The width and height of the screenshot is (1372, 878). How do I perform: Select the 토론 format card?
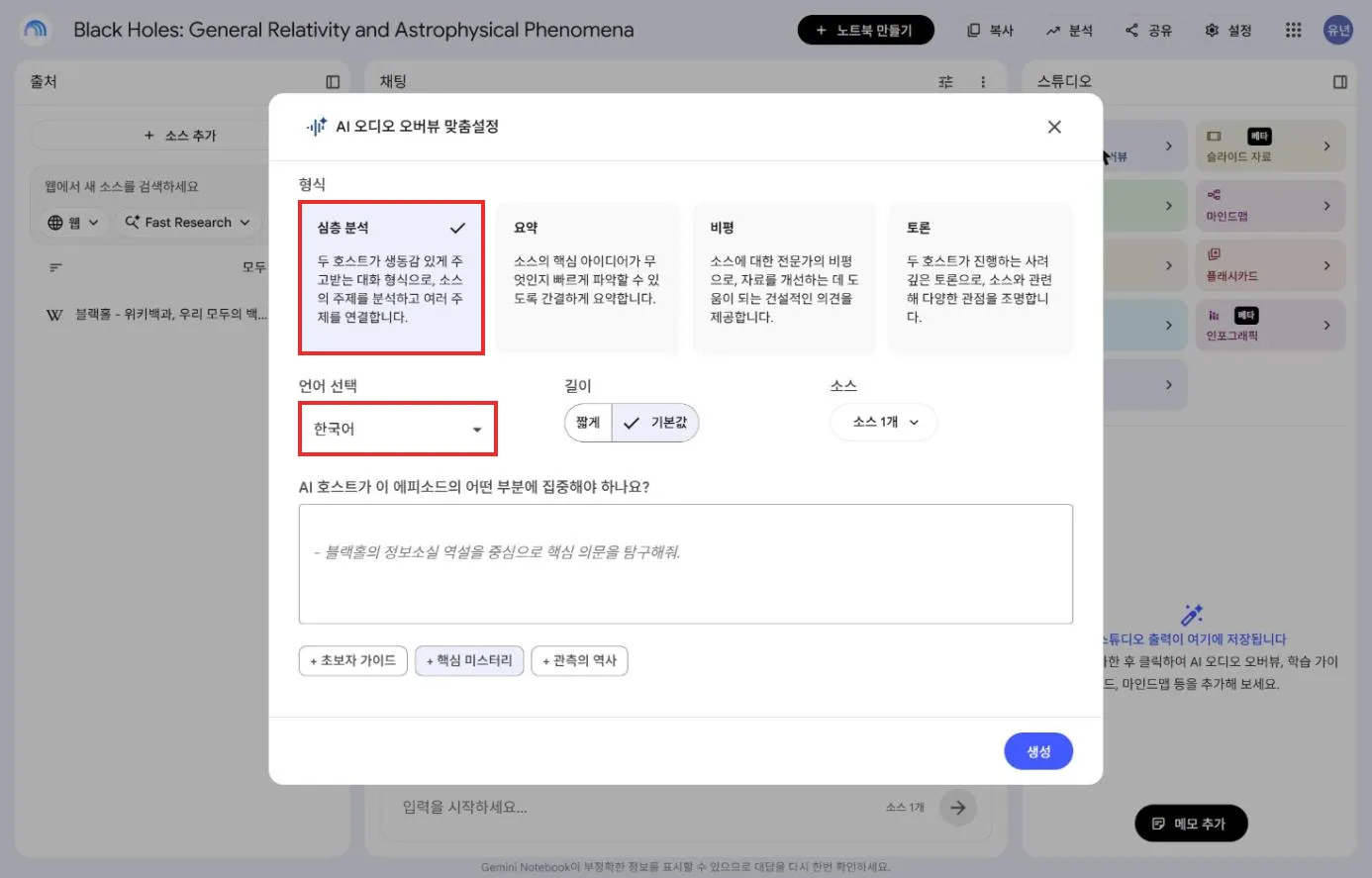(x=980, y=278)
